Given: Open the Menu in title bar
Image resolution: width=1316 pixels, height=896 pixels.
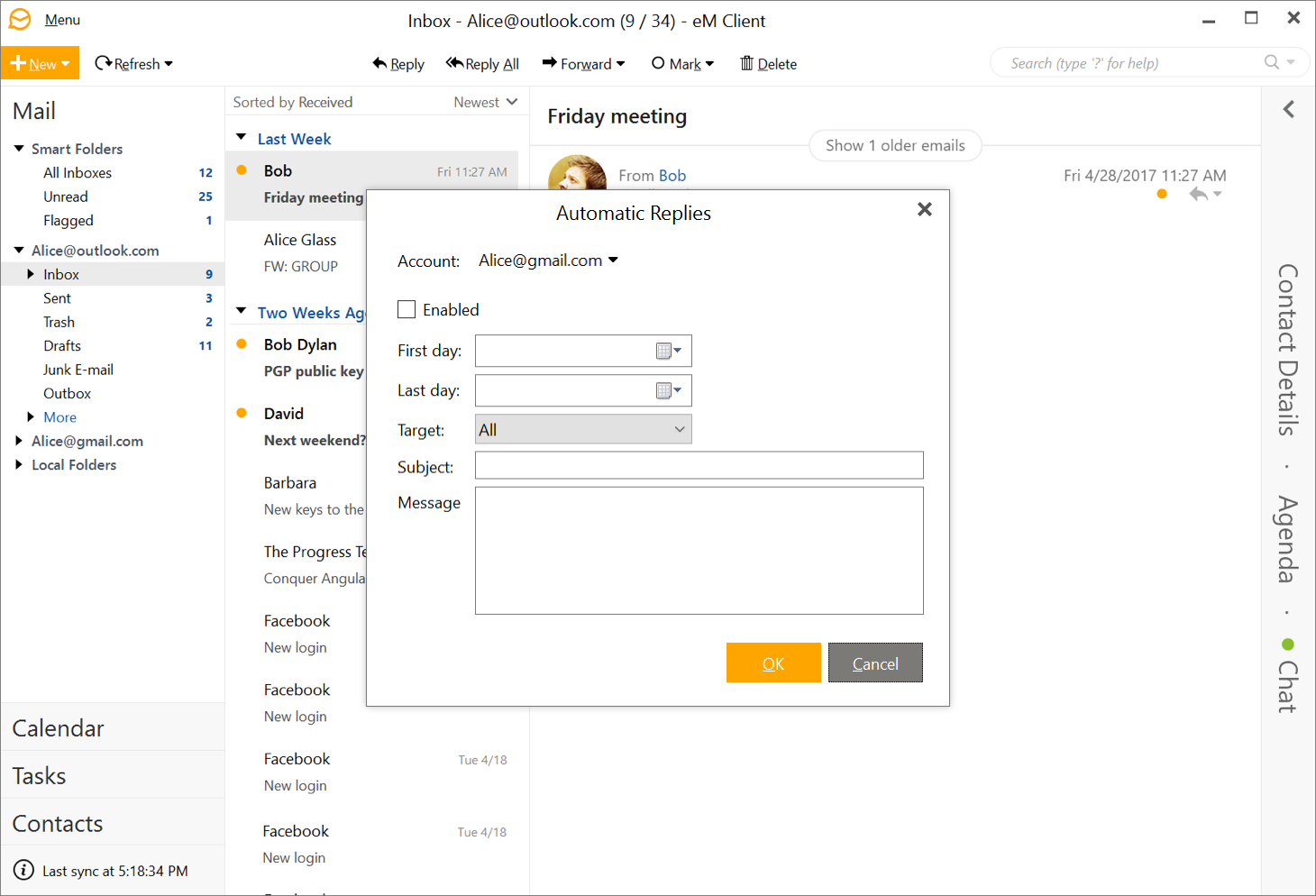Looking at the screenshot, I should tap(62, 20).
